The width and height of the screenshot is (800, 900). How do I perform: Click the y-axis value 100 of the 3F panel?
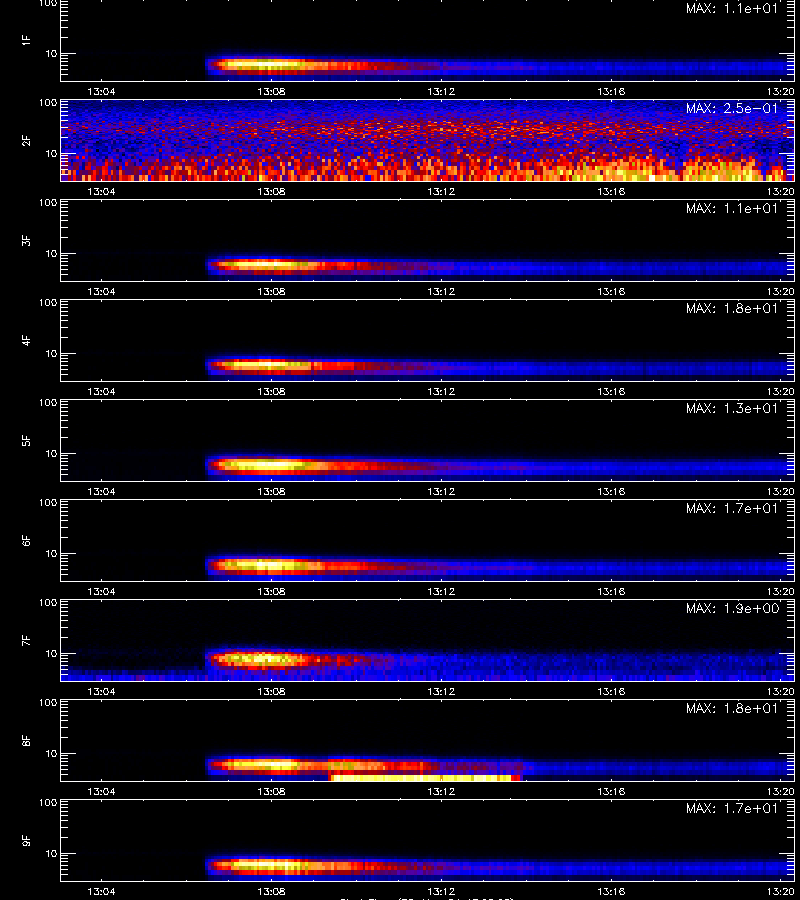tap(48, 203)
